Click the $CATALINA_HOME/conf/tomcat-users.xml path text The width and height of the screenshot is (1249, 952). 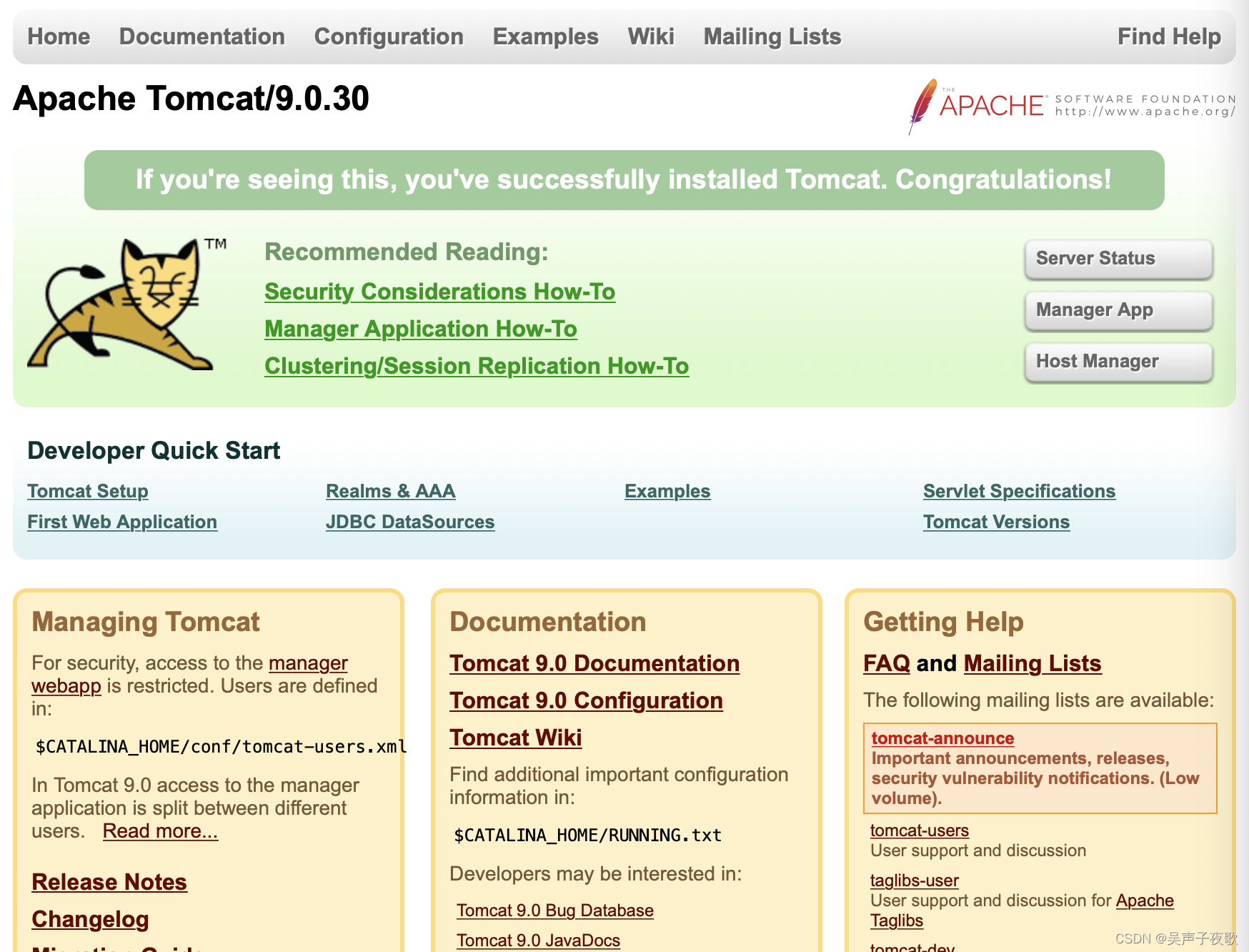(x=222, y=747)
